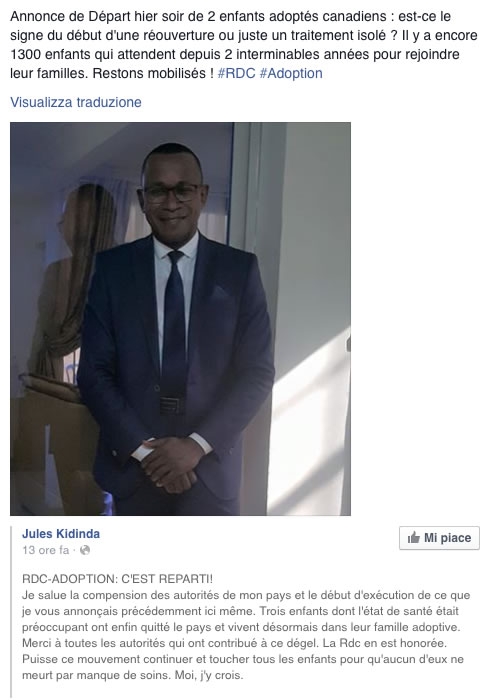This screenshot has width=492, height=700.
Task: Open Jules Kidinda's profile
Action: 61,534
